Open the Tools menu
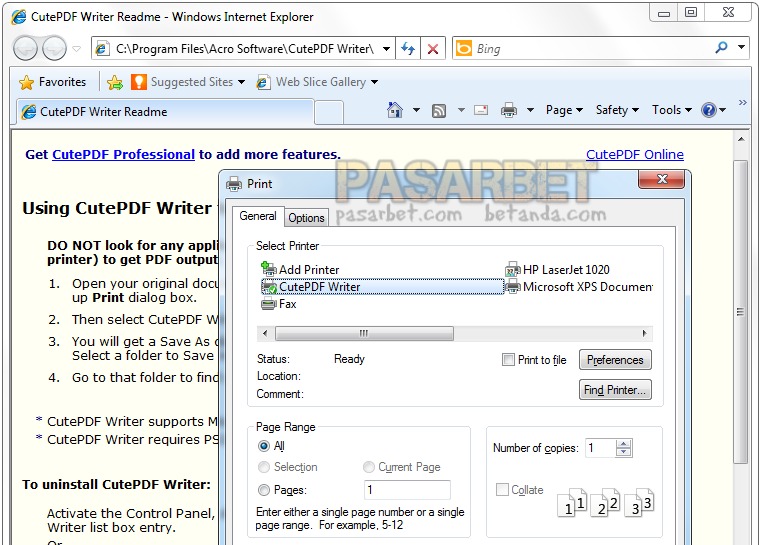The image size is (761, 545). point(671,110)
